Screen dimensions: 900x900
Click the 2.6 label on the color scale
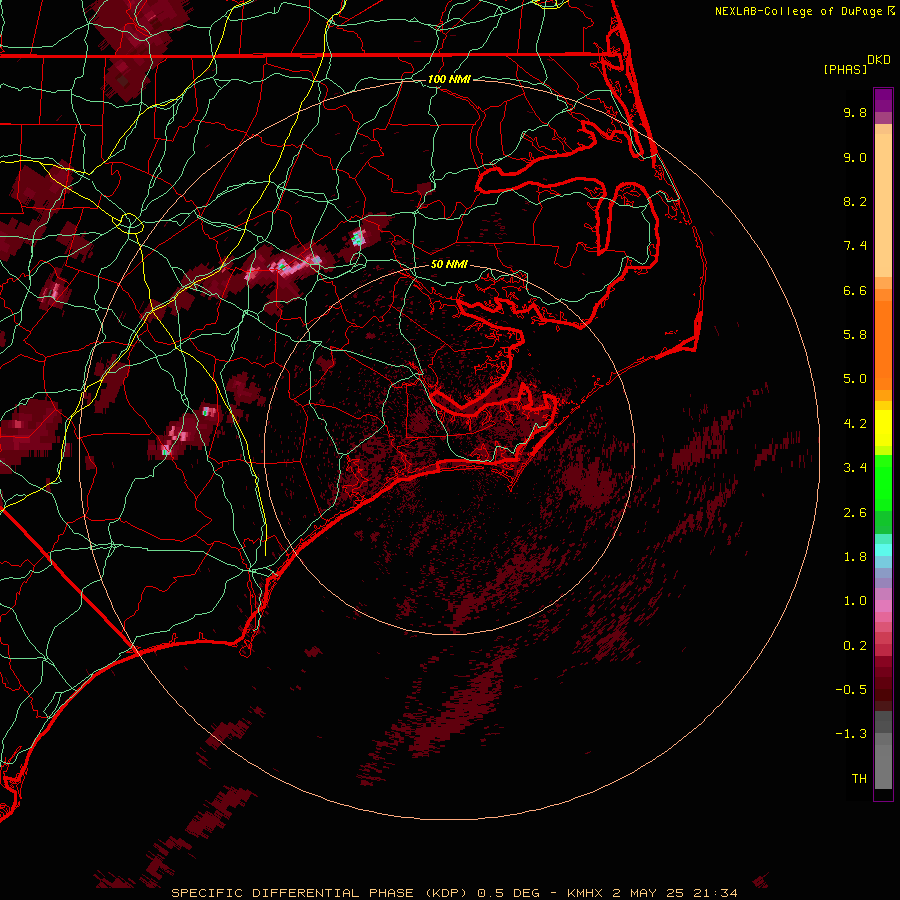[x=855, y=513]
